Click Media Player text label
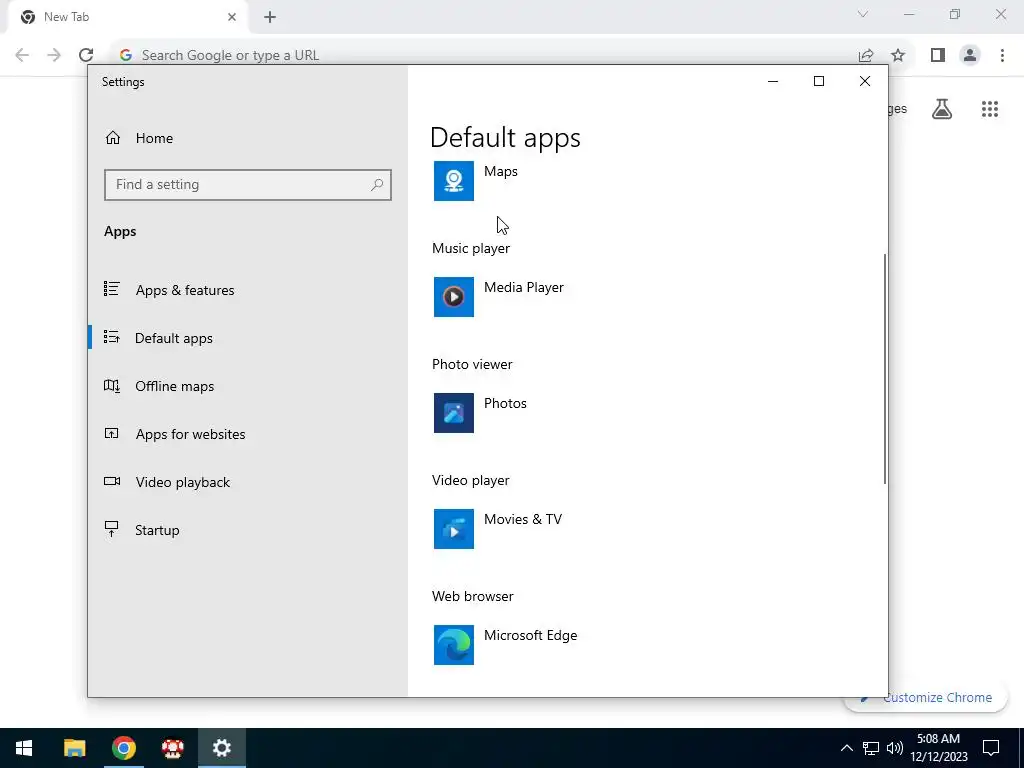 pyautogui.click(x=524, y=287)
